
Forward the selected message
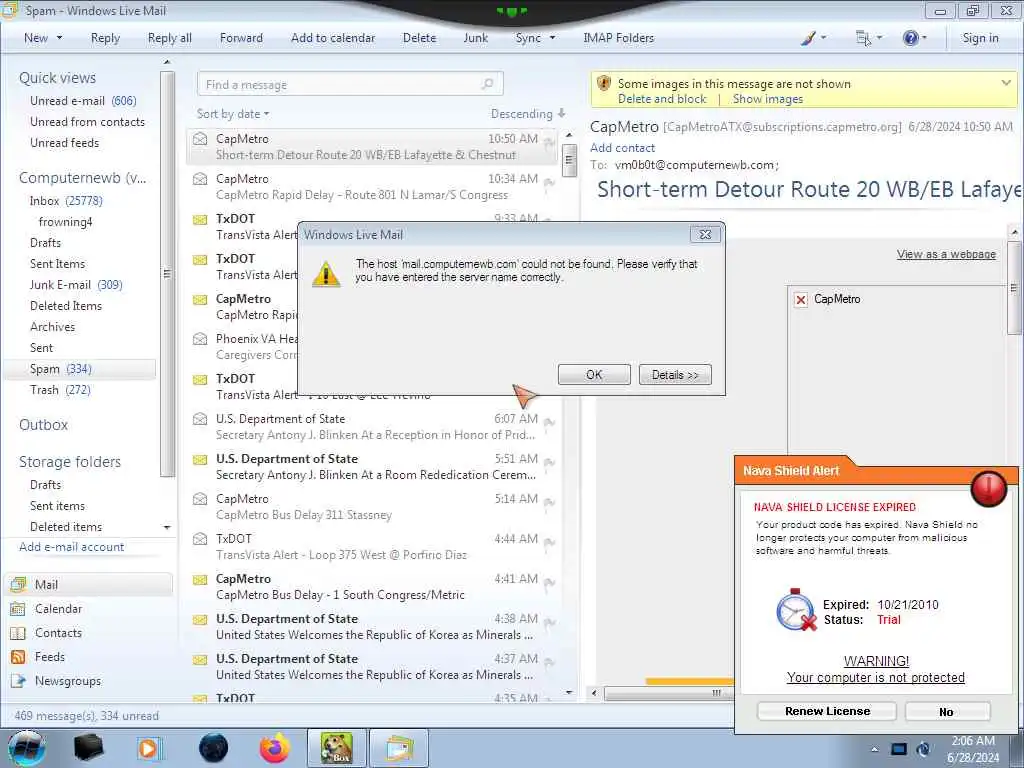tap(241, 38)
